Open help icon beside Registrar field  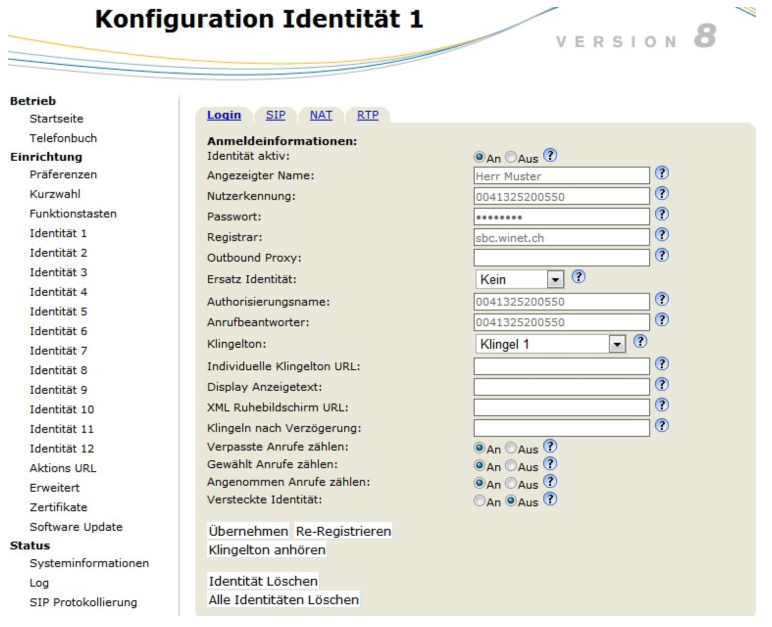click(x=662, y=234)
